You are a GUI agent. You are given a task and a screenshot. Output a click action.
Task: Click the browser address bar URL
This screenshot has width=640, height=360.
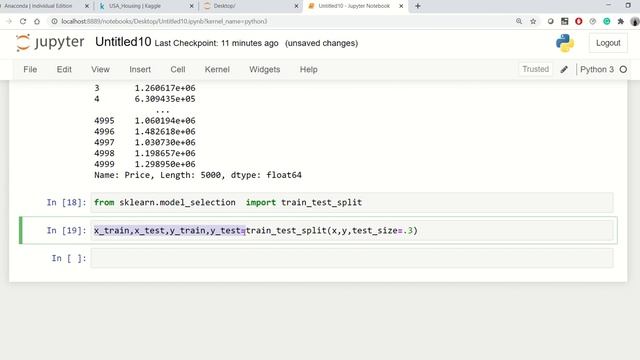(164, 21)
